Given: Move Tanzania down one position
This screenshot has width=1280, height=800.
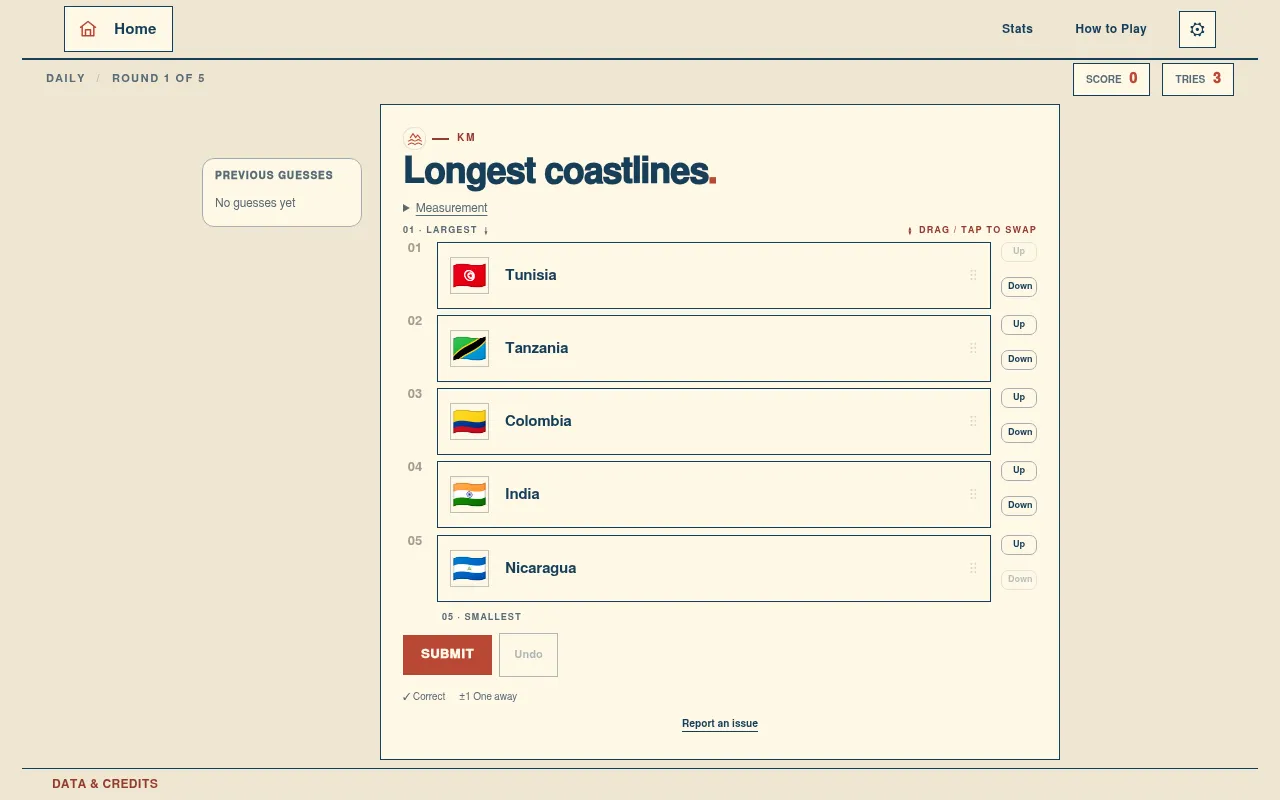Looking at the screenshot, I should (x=1019, y=360).
